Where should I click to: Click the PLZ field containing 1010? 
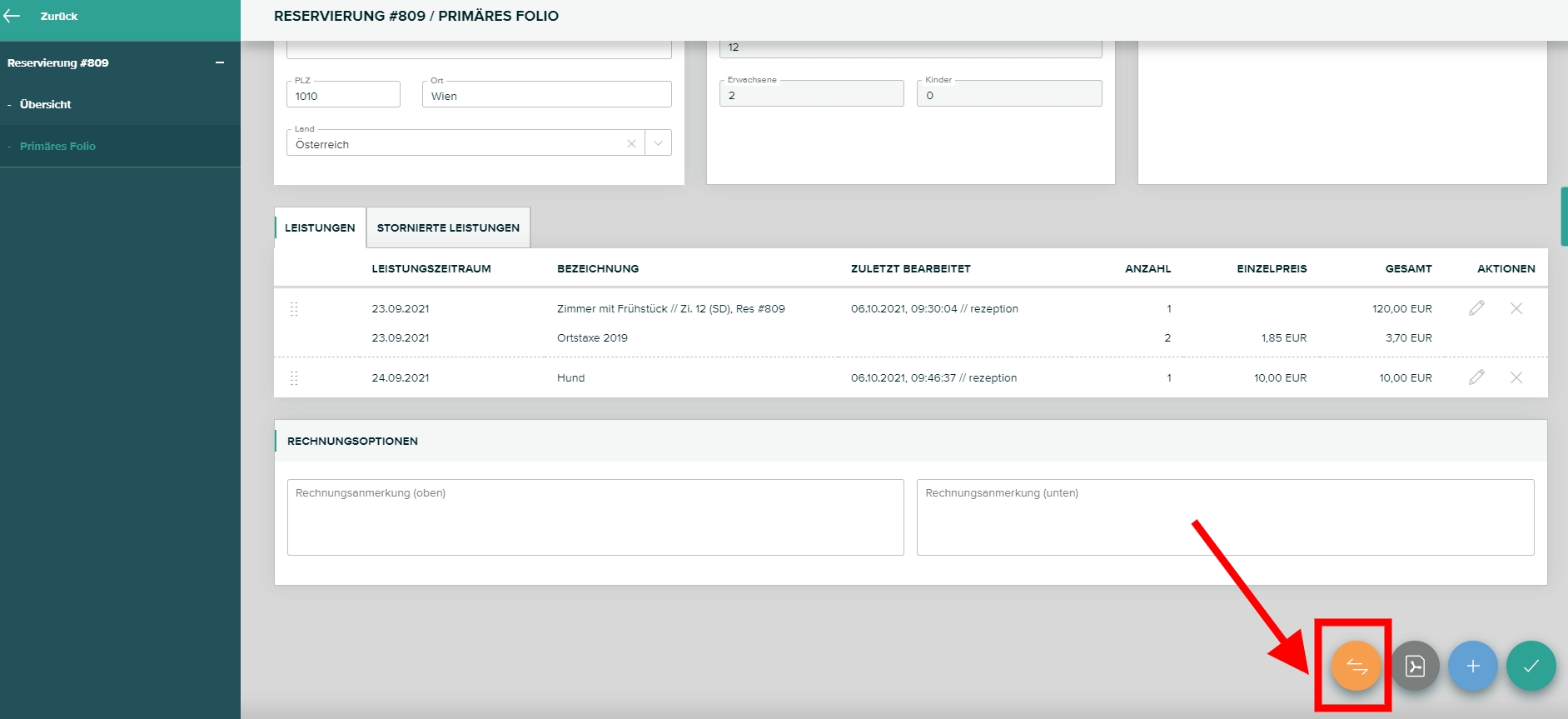pyautogui.click(x=343, y=96)
